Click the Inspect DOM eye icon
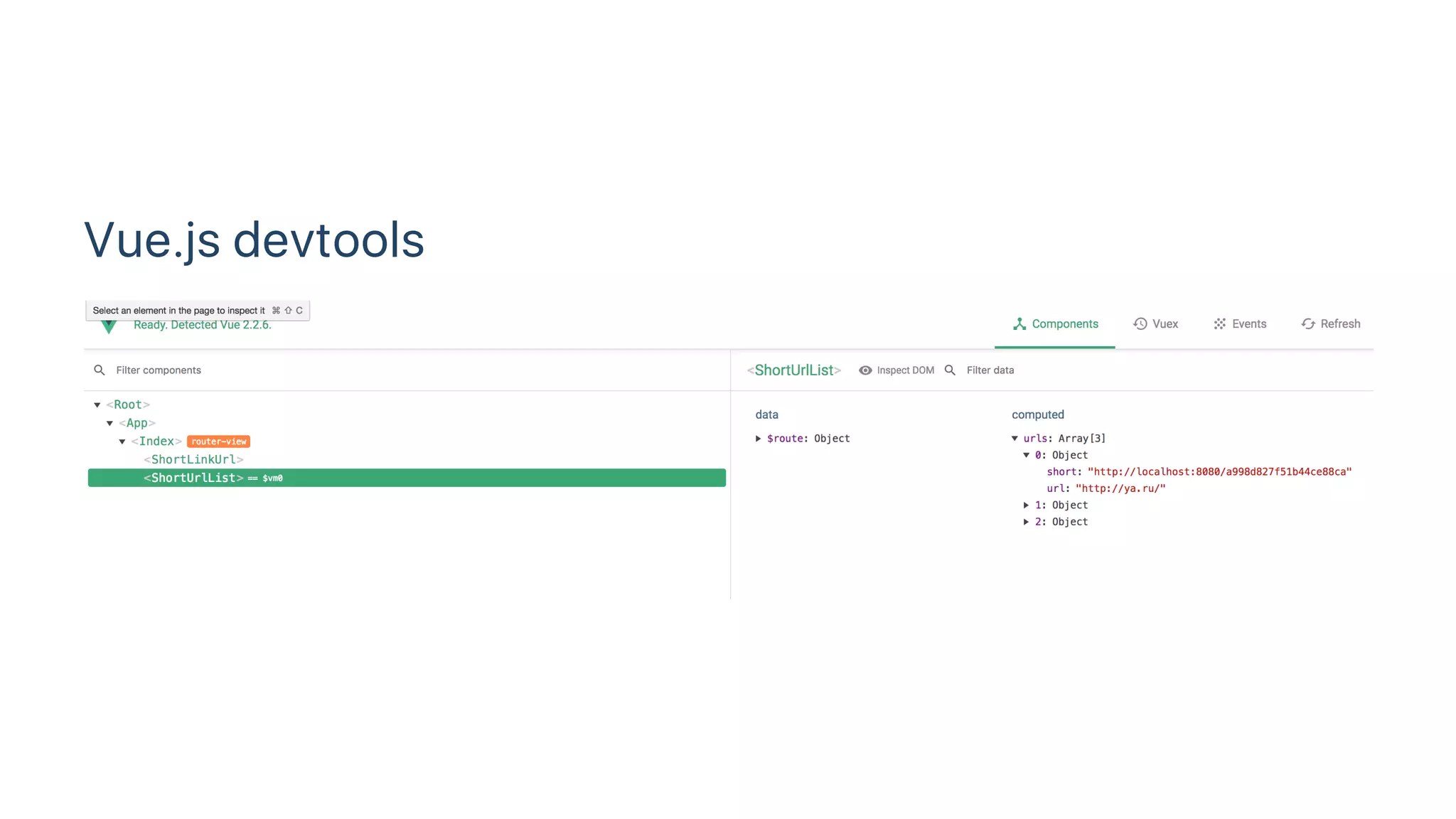Screen dimensions: 1456x819 click(x=865, y=370)
